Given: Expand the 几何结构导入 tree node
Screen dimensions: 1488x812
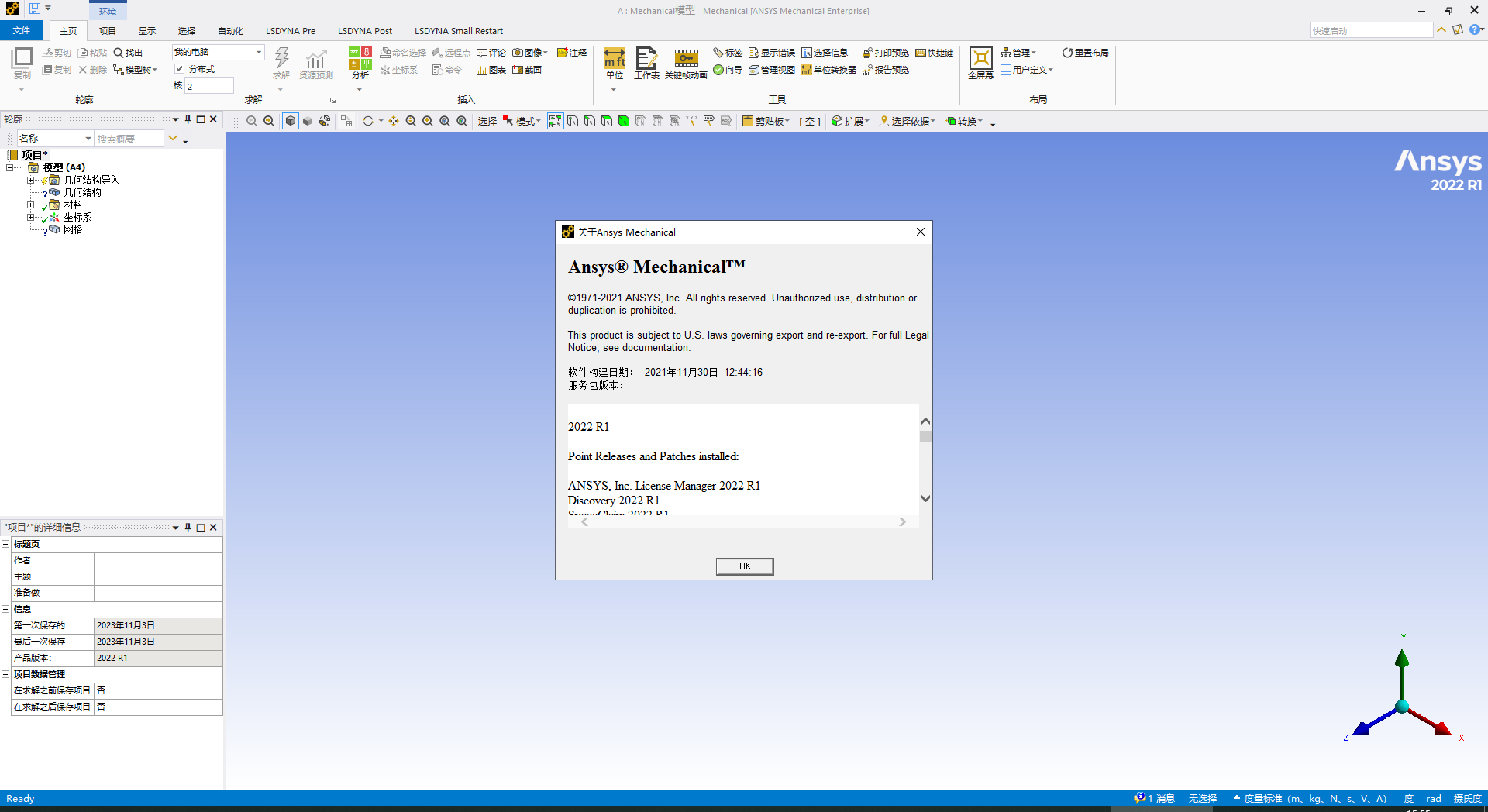Looking at the screenshot, I should pyautogui.click(x=30, y=180).
